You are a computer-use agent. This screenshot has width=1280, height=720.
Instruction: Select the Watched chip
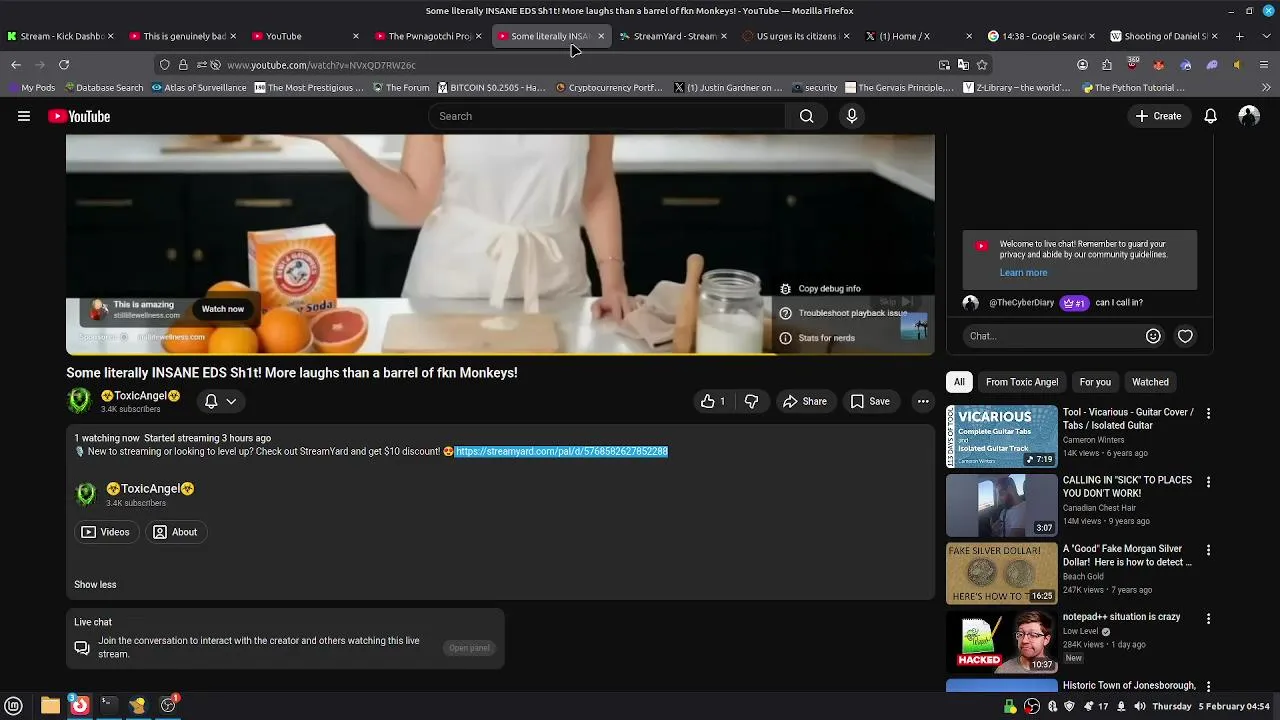point(1150,382)
